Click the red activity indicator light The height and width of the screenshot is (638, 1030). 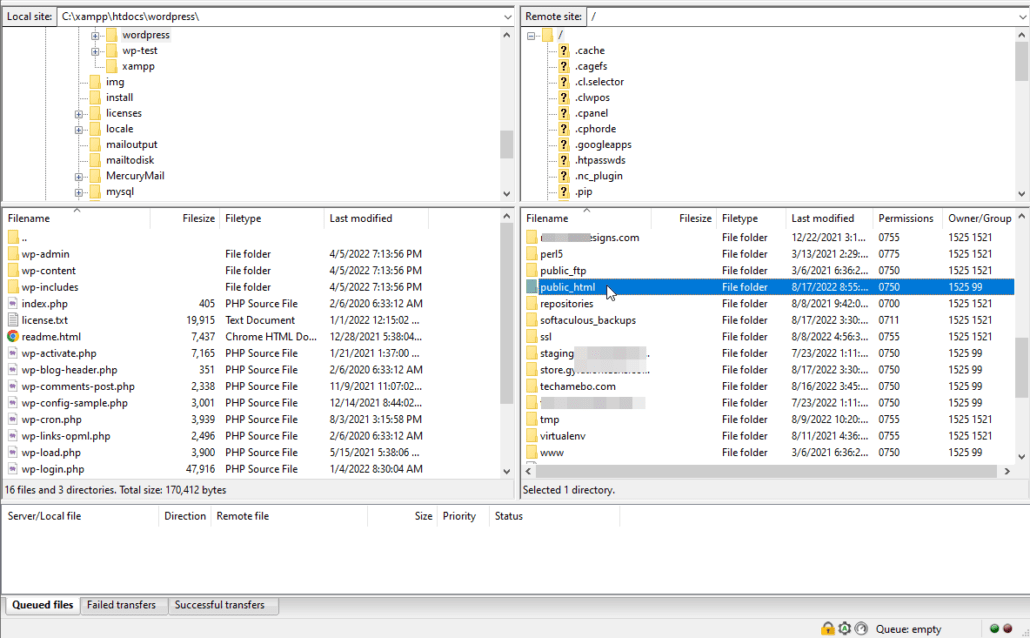(1008, 629)
